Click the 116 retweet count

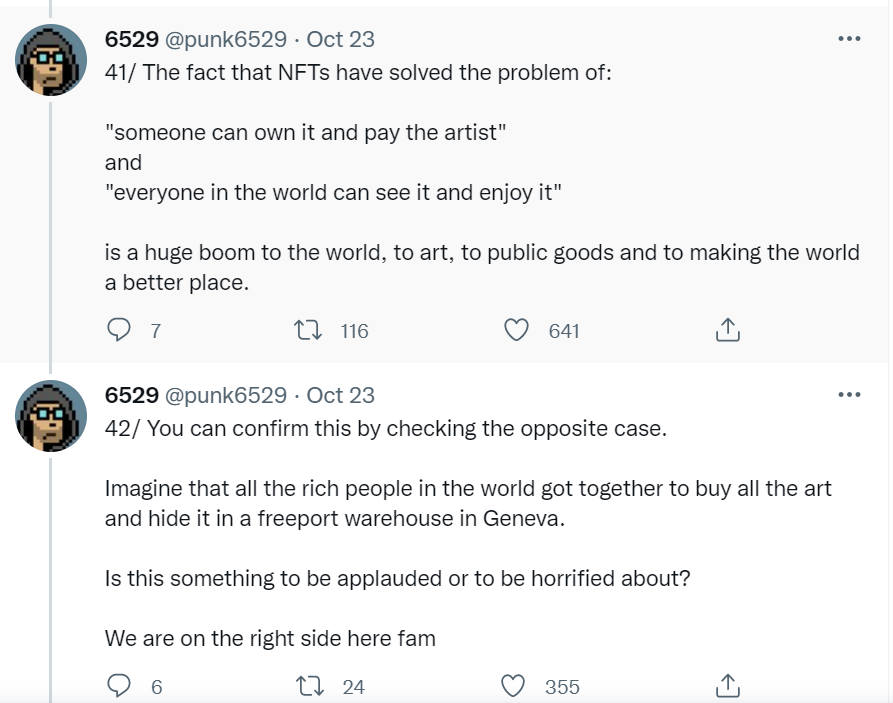point(354,331)
